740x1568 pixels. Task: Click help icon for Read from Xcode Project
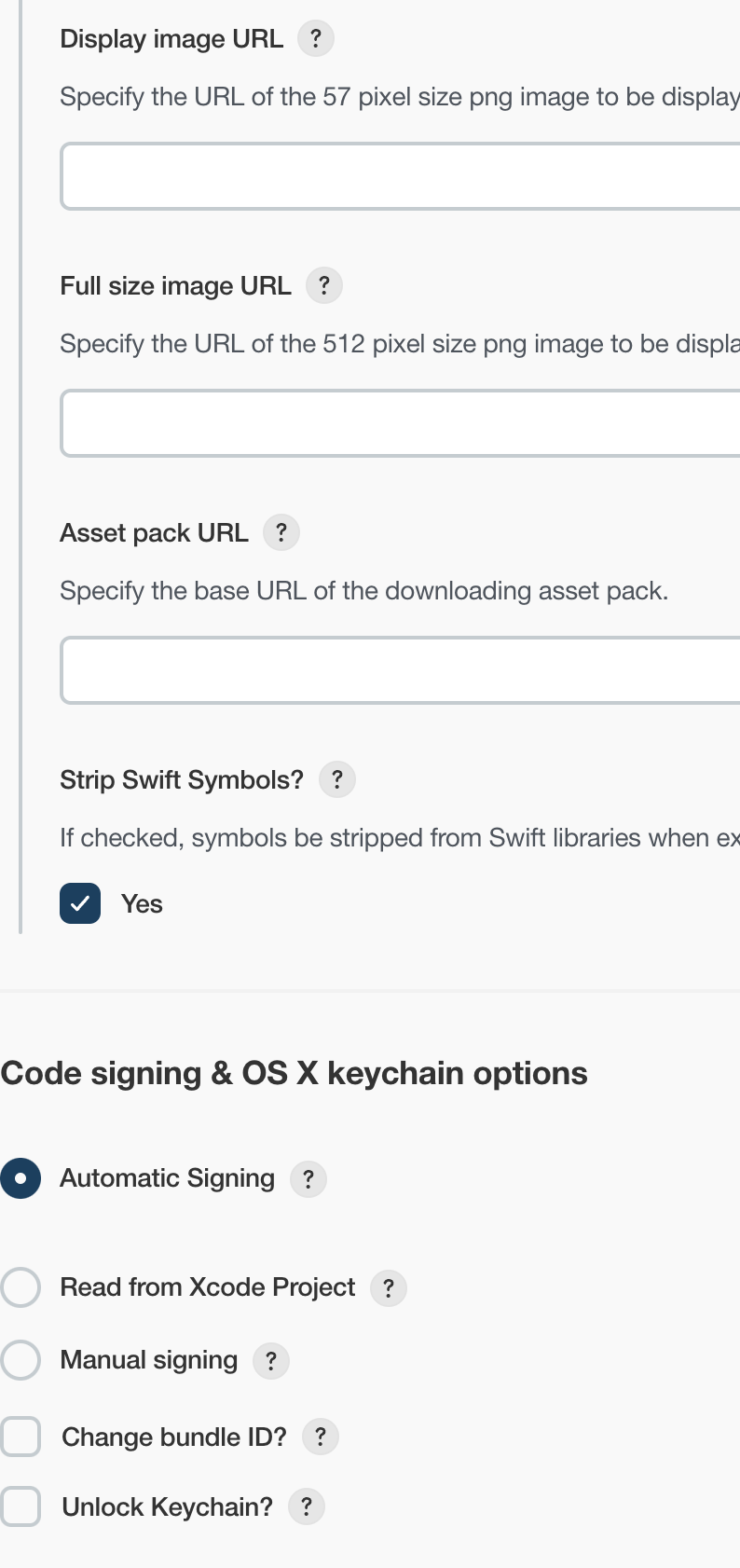tap(389, 1288)
